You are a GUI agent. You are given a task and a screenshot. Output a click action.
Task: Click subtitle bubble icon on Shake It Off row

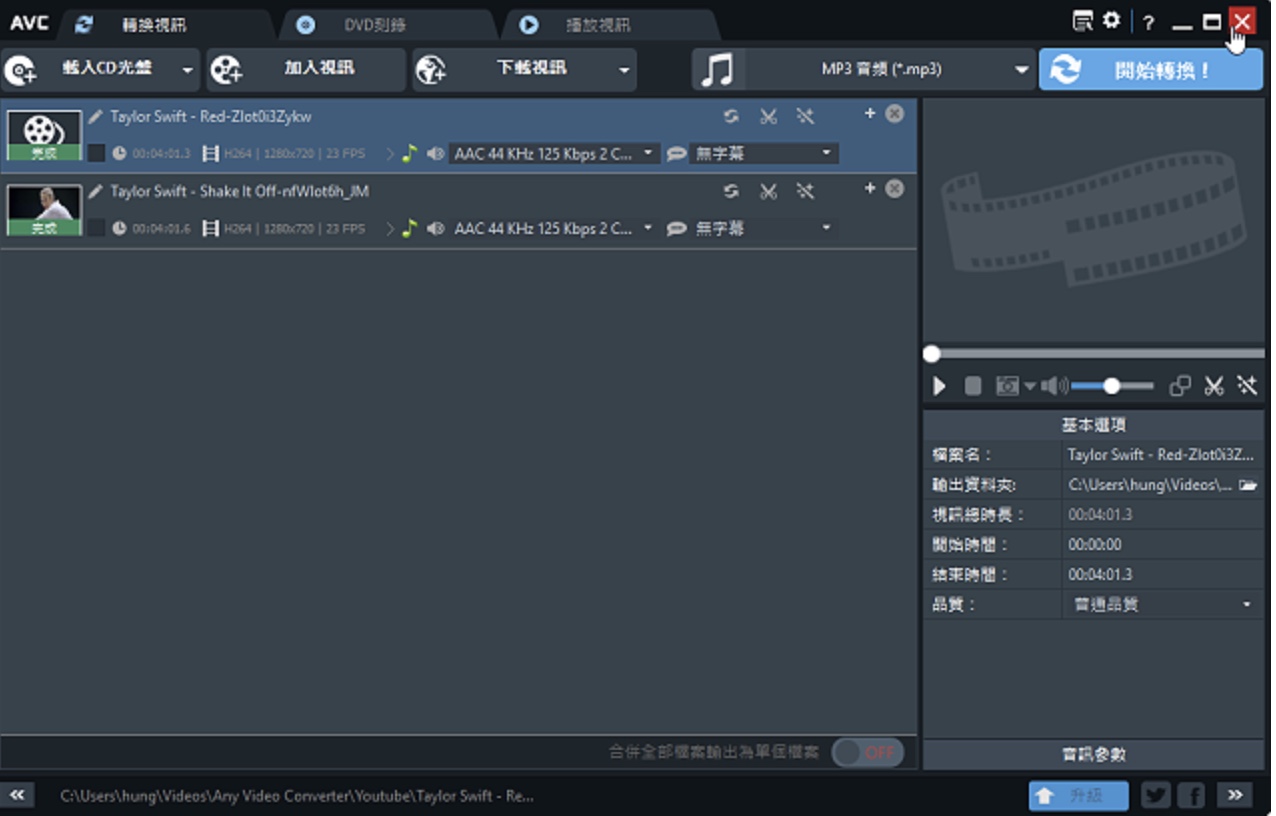677,229
